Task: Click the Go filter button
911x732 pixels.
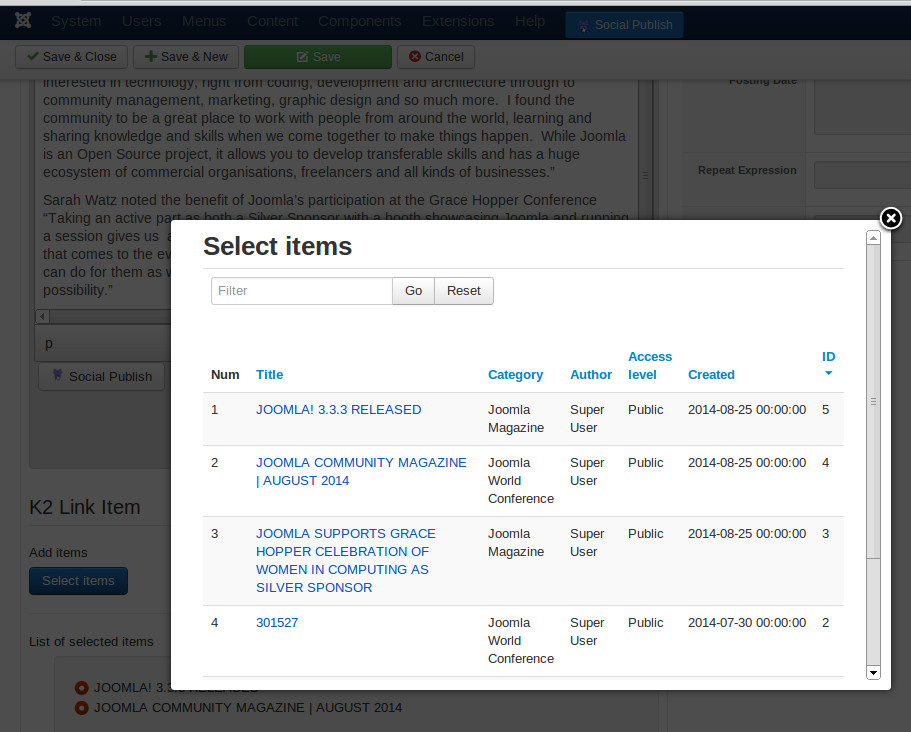Action: click(413, 290)
